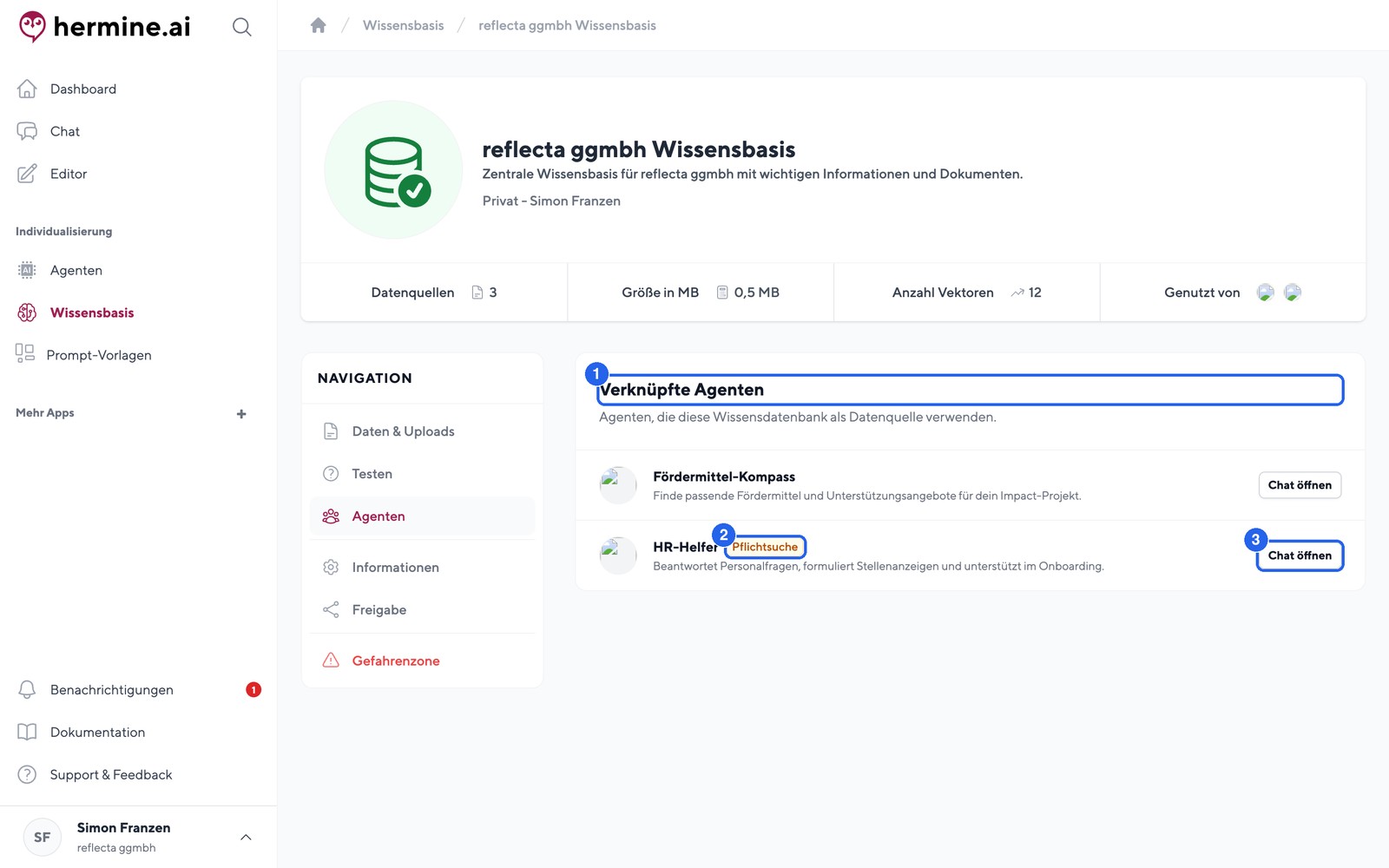Click the plus icon next to Mehr Apps
The height and width of the screenshot is (868, 1389).
pos(241,414)
